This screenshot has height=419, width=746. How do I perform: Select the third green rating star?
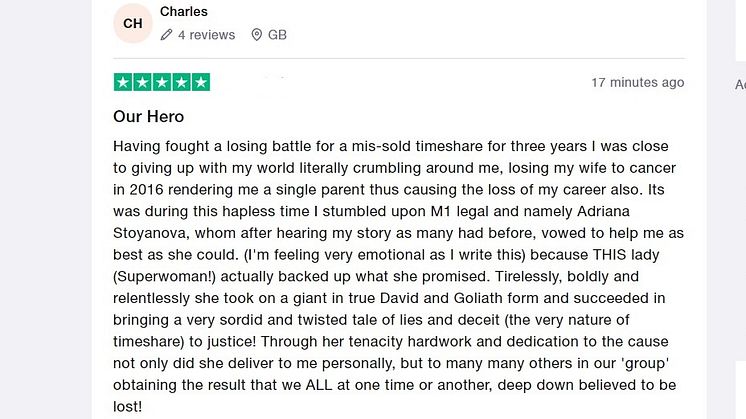(162, 82)
